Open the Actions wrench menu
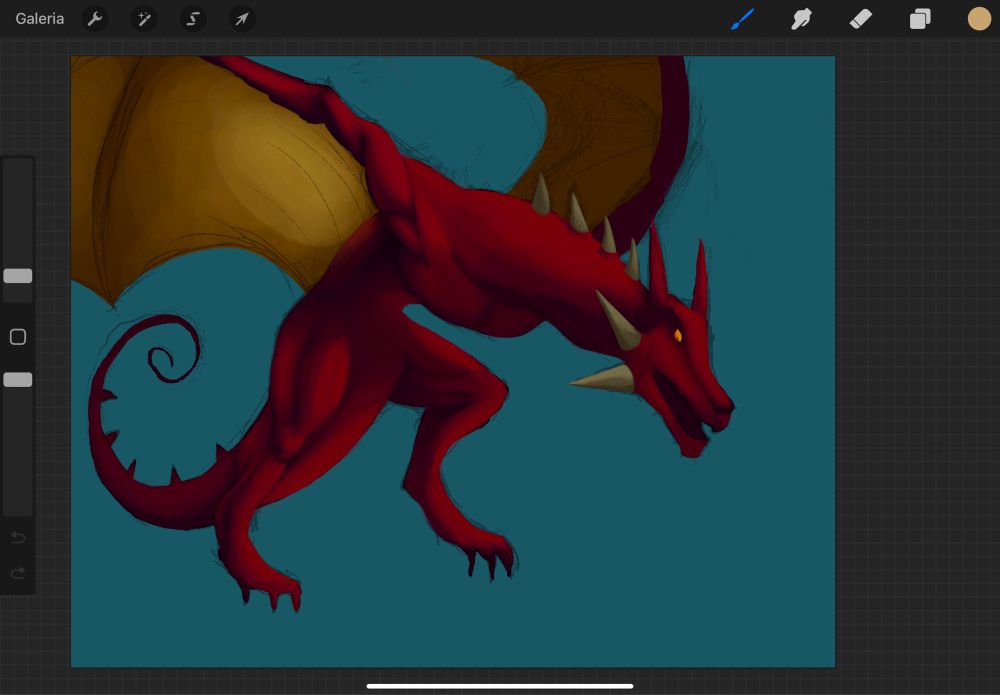The width and height of the screenshot is (1000, 695). 94,19
